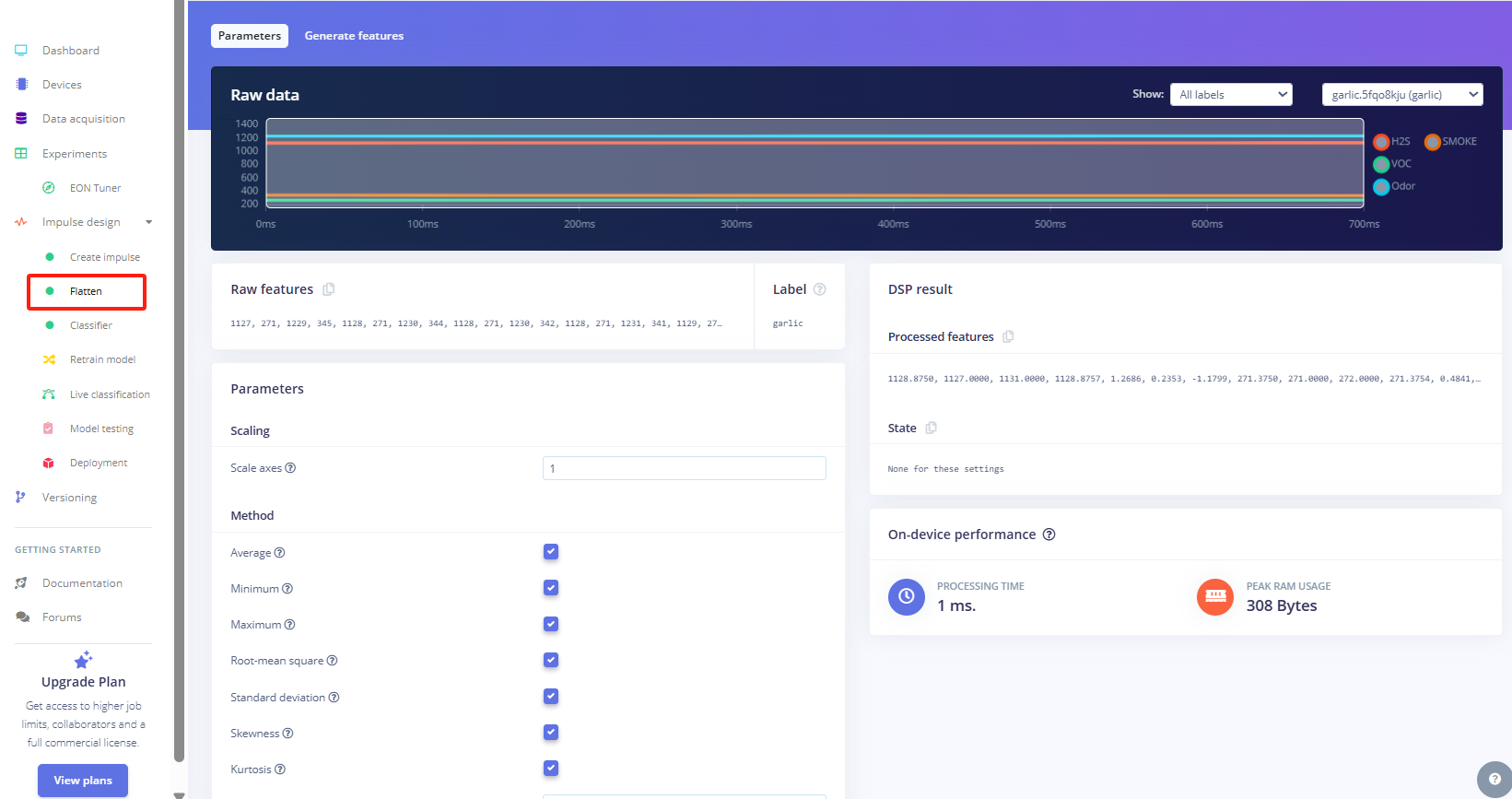Open the garlic sample selector dropdown
The image size is (1512, 799).
[1402, 95]
